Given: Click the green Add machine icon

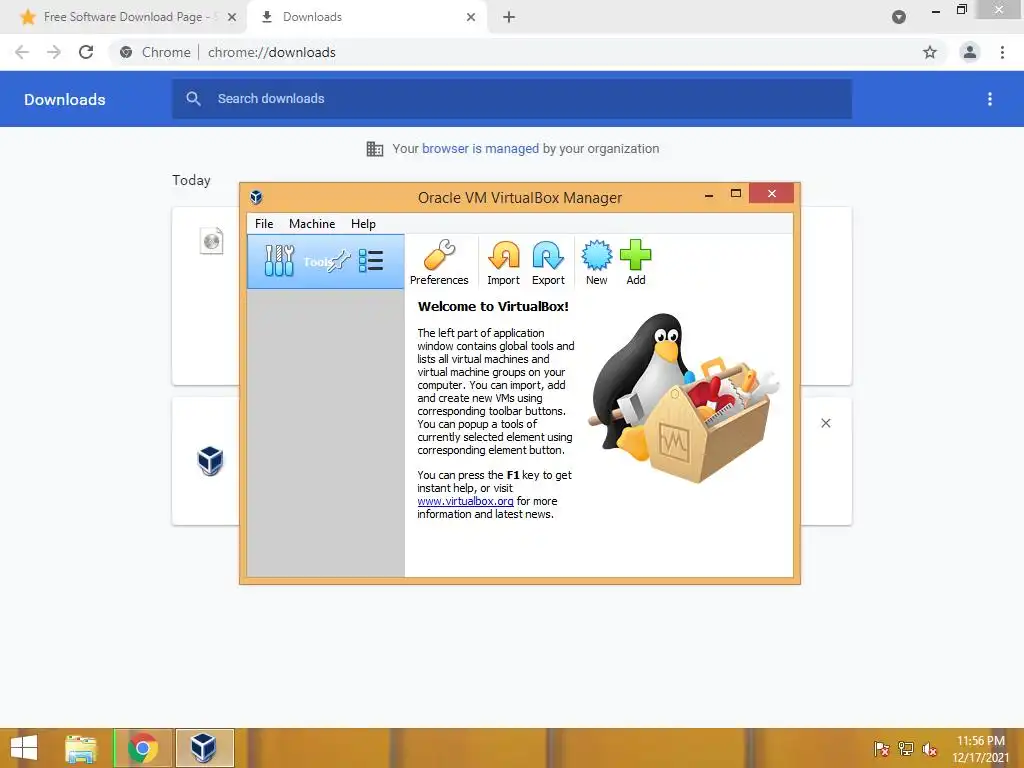Looking at the screenshot, I should click(635, 255).
